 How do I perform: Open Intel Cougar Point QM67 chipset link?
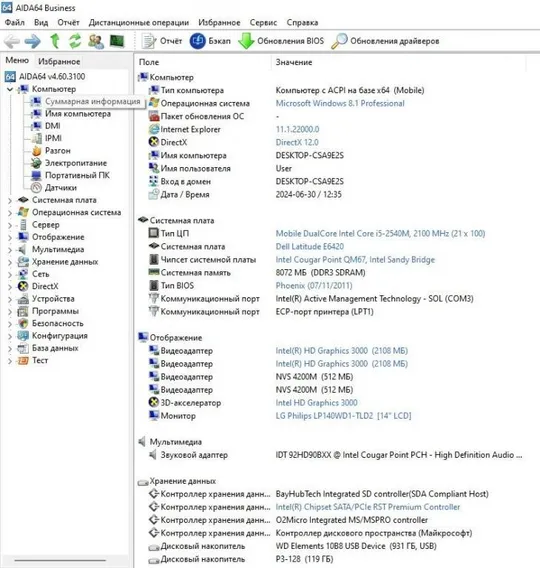(355, 260)
